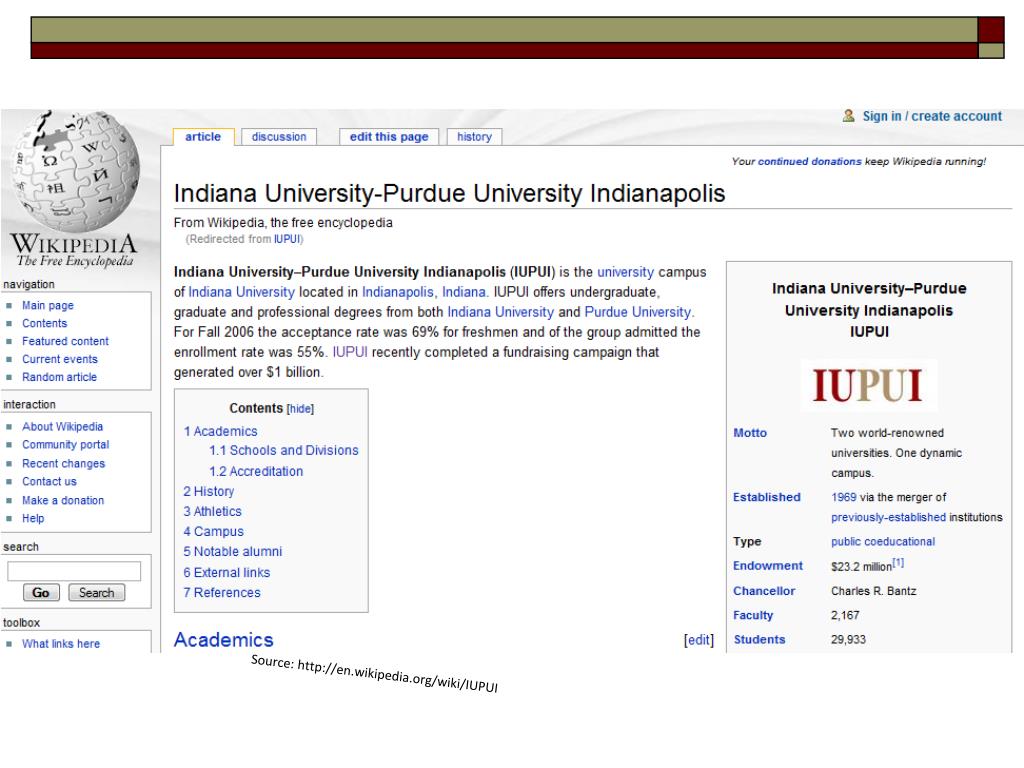Jump to 3 Athletics section
This screenshot has width=1024, height=768.
[212, 511]
